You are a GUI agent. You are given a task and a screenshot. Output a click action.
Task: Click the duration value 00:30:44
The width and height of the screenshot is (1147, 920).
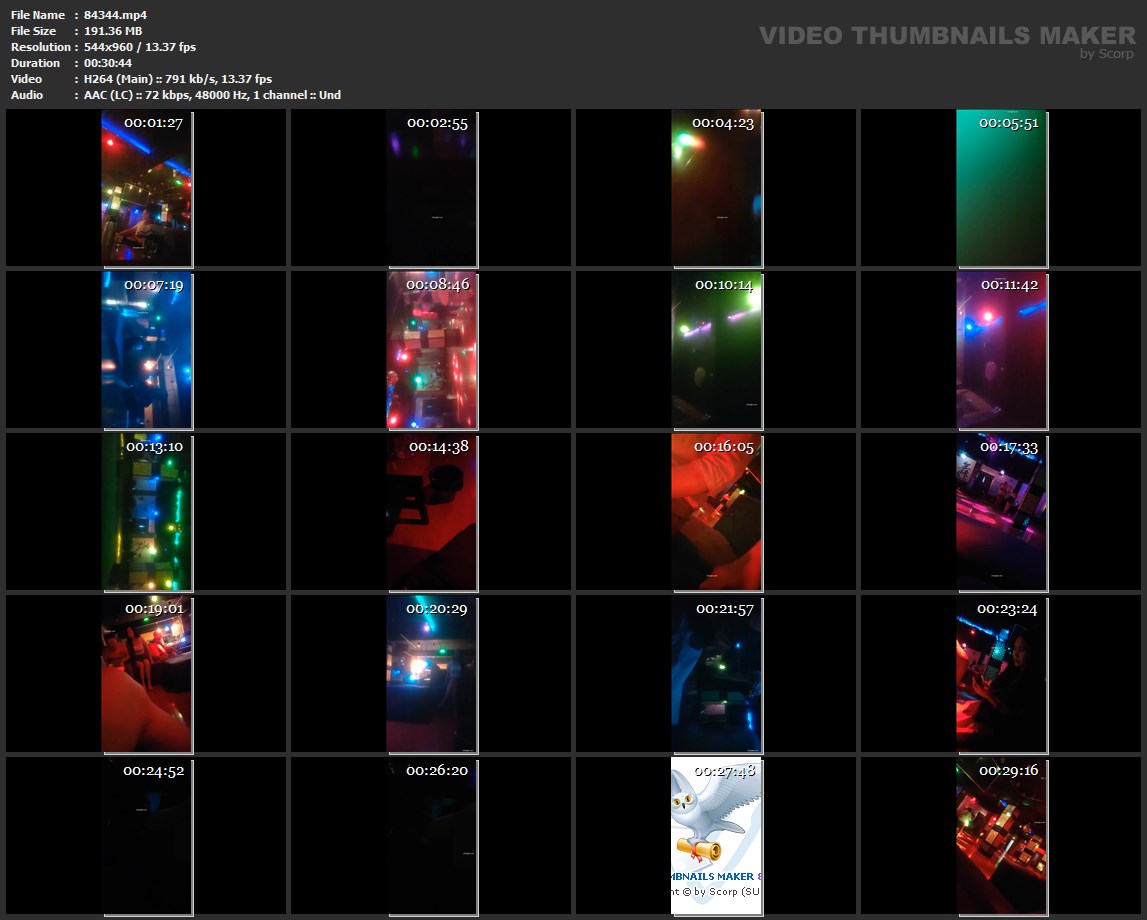click(x=108, y=63)
